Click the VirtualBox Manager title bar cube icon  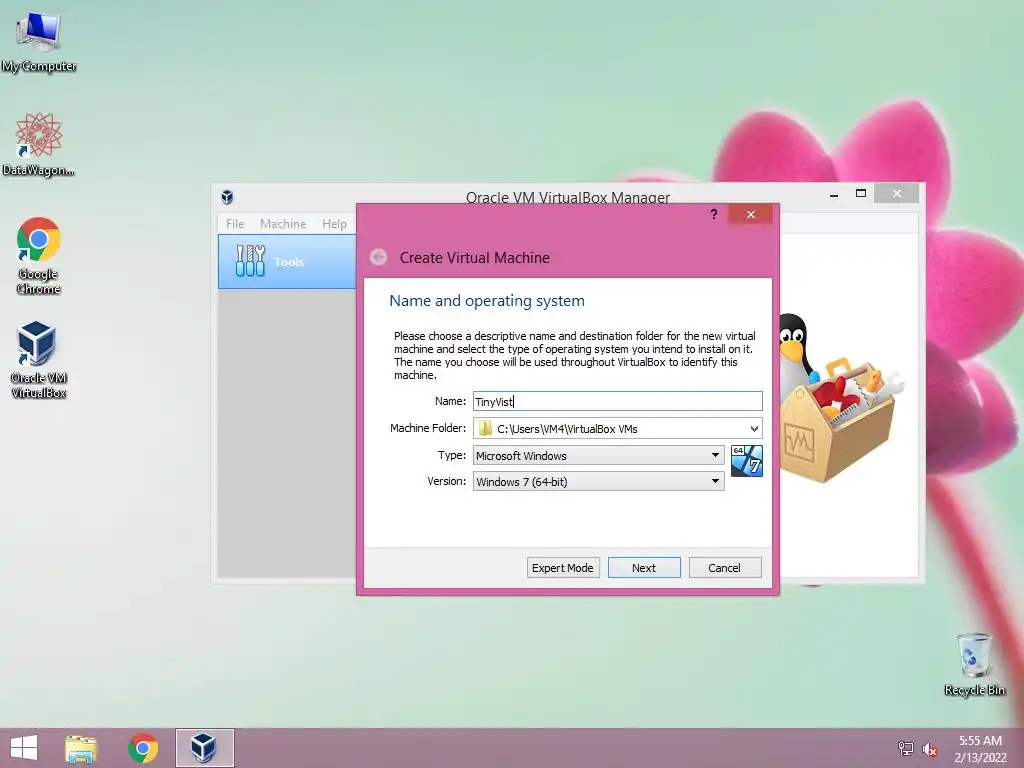[227, 197]
